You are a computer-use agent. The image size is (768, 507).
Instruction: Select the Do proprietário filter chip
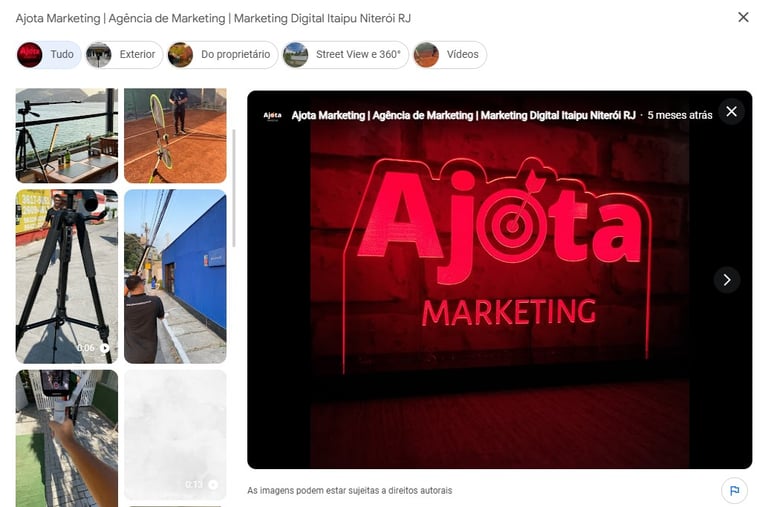(x=222, y=54)
